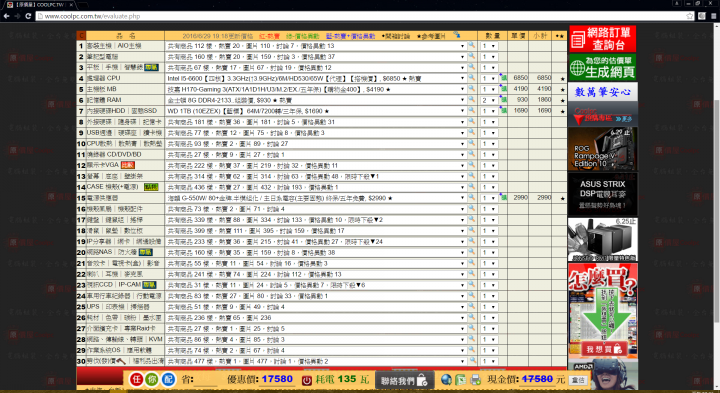Click 省 discount input field
720x393 pixels.
coord(206,379)
